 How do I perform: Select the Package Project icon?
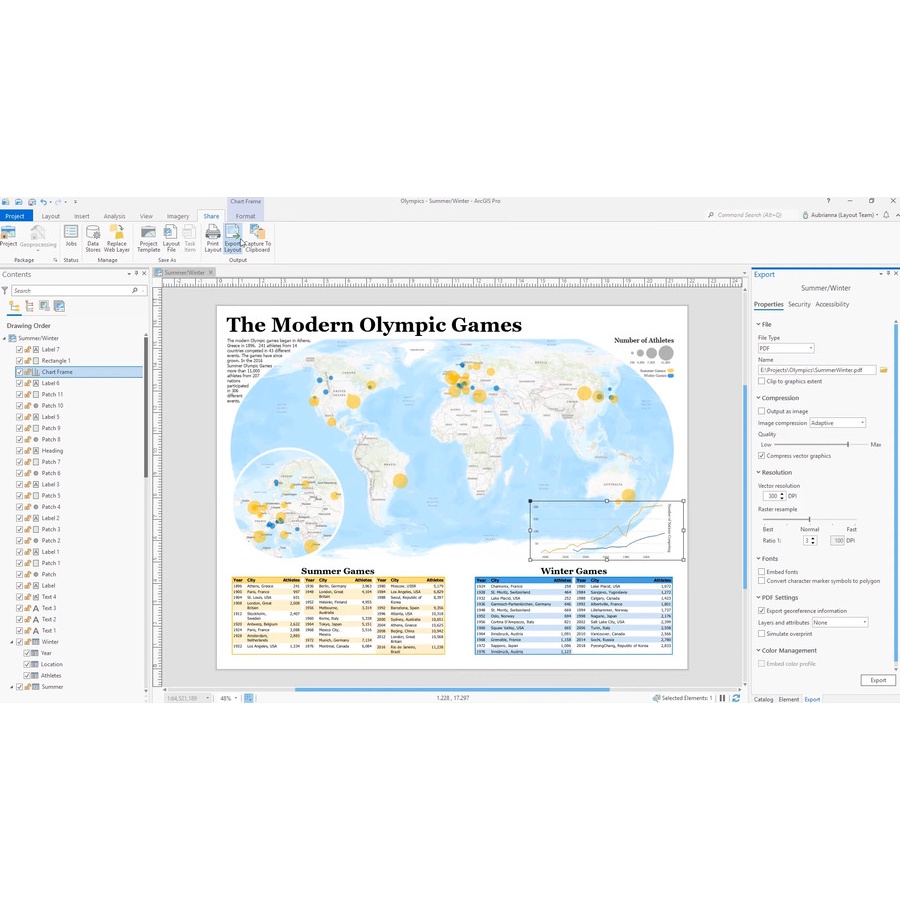coord(10,238)
